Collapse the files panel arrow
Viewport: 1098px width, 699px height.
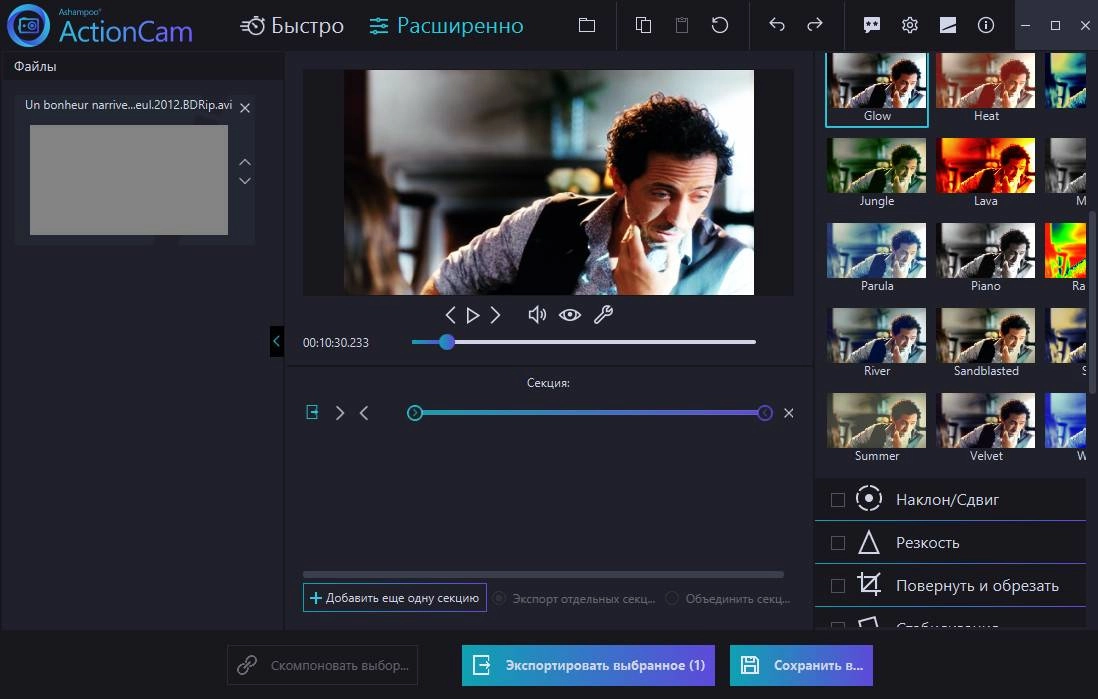[x=277, y=341]
